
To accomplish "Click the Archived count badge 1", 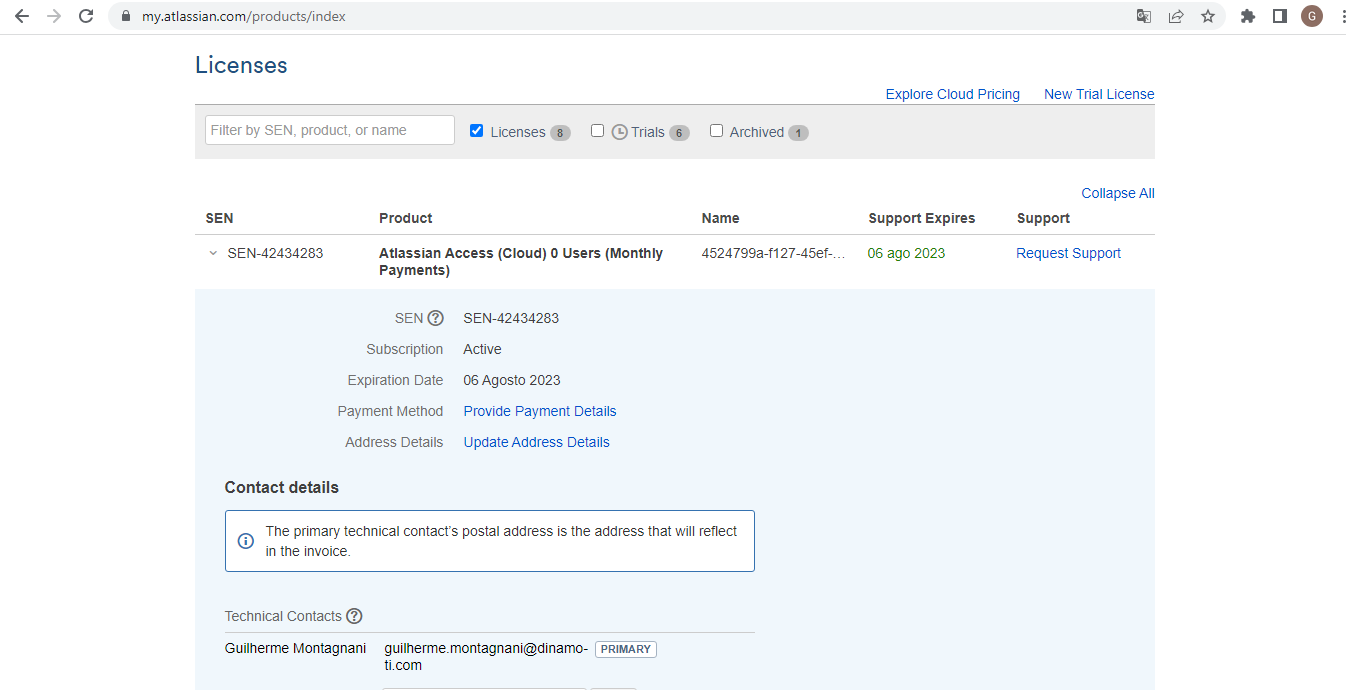I will pos(798,133).
